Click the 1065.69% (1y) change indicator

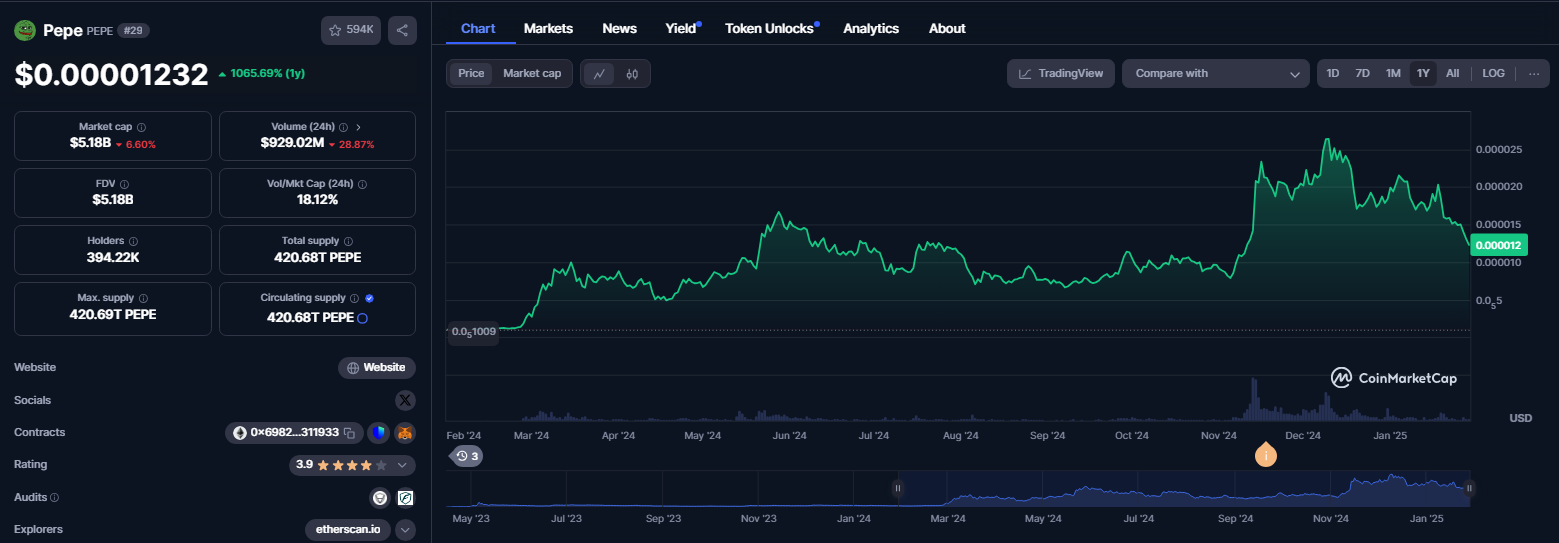(261, 73)
